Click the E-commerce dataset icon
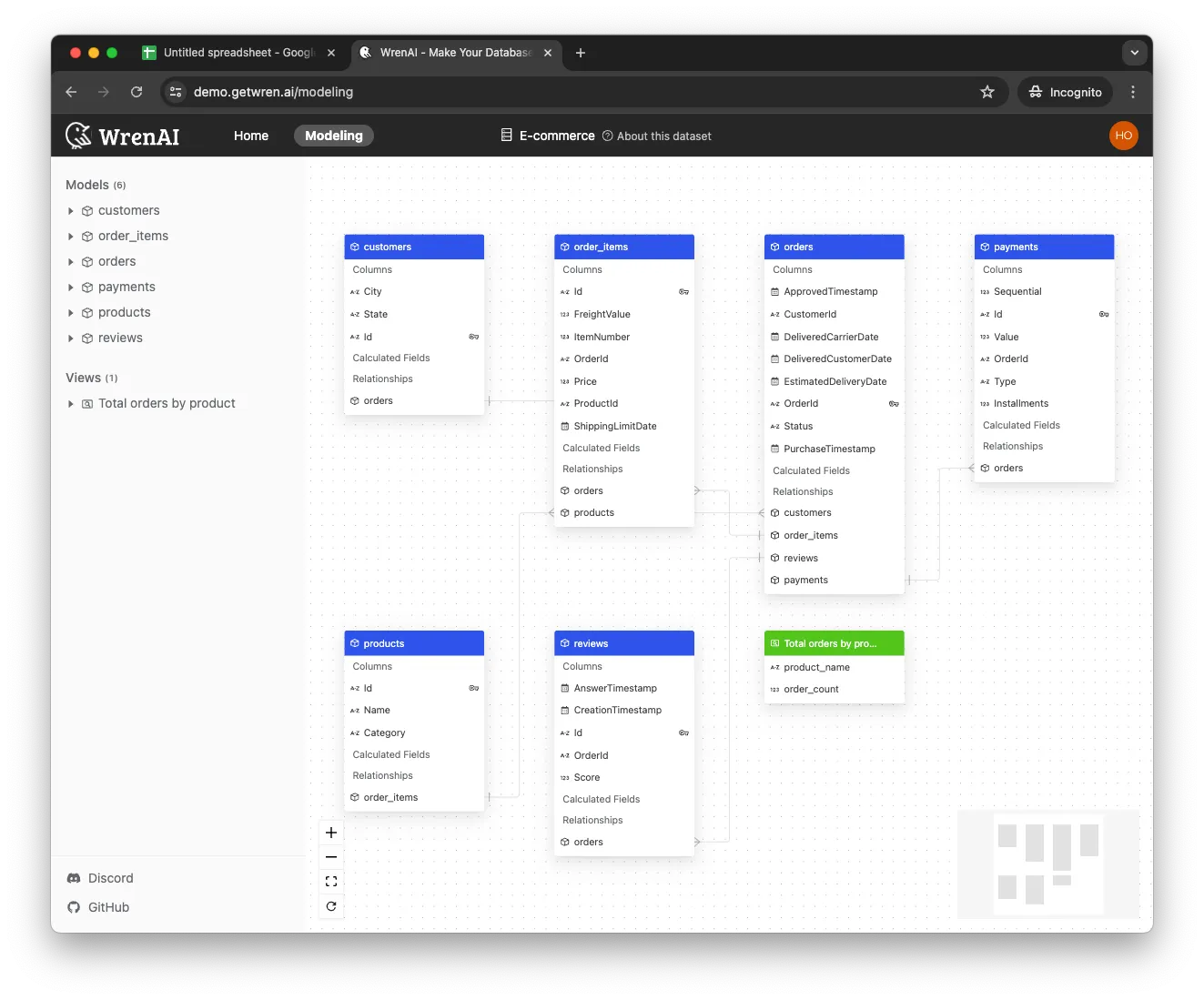Screen dimensions: 1204x1000 [507, 136]
